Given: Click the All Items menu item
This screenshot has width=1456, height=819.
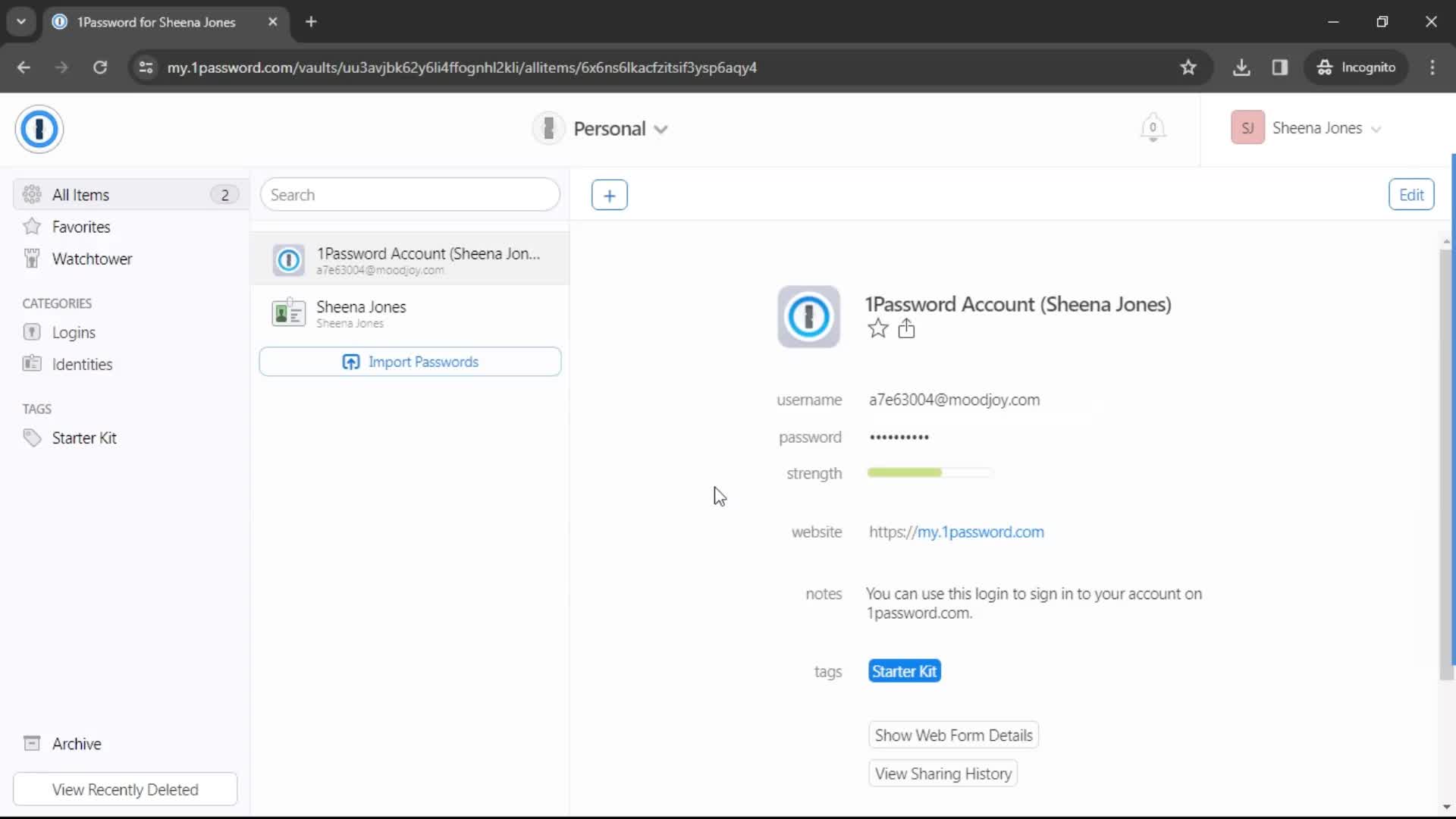Looking at the screenshot, I should coord(125,194).
